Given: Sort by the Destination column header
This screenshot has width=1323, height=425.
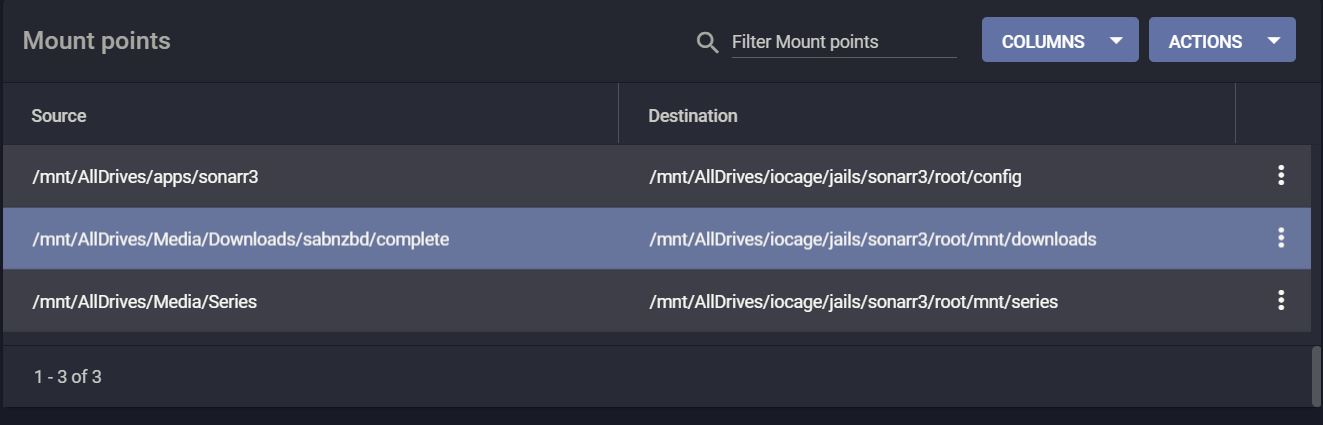Looking at the screenshot, I should coord(693,115).
